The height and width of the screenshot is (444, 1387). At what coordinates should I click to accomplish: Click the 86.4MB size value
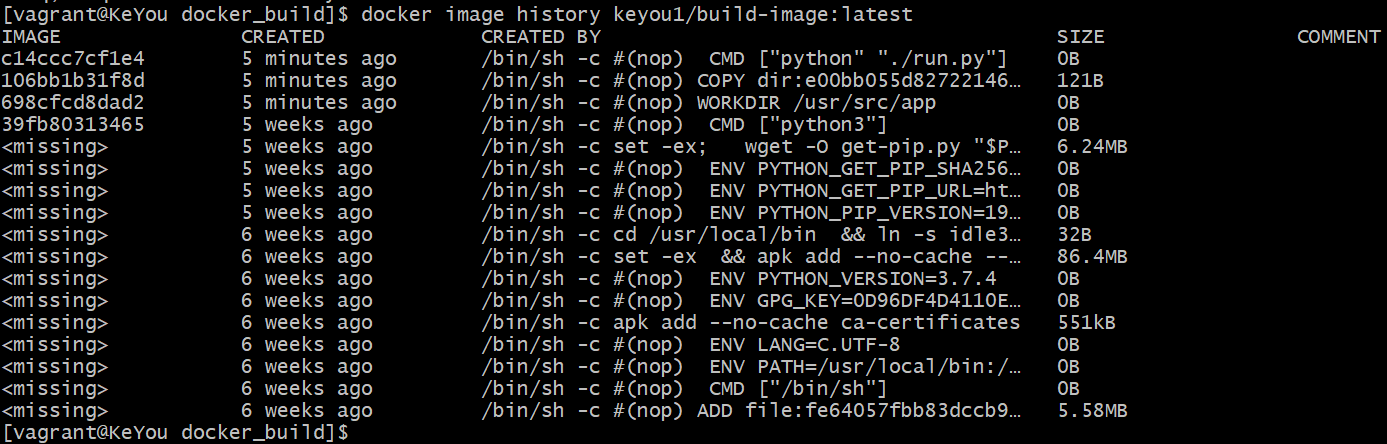[1092, 256]
